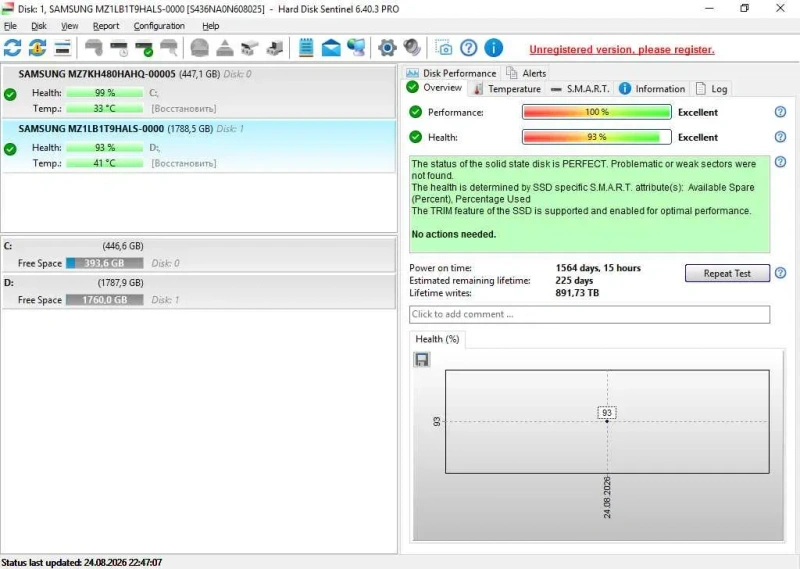800x569 pixels.
Task: Open the File menu
Action: [10, 26]
